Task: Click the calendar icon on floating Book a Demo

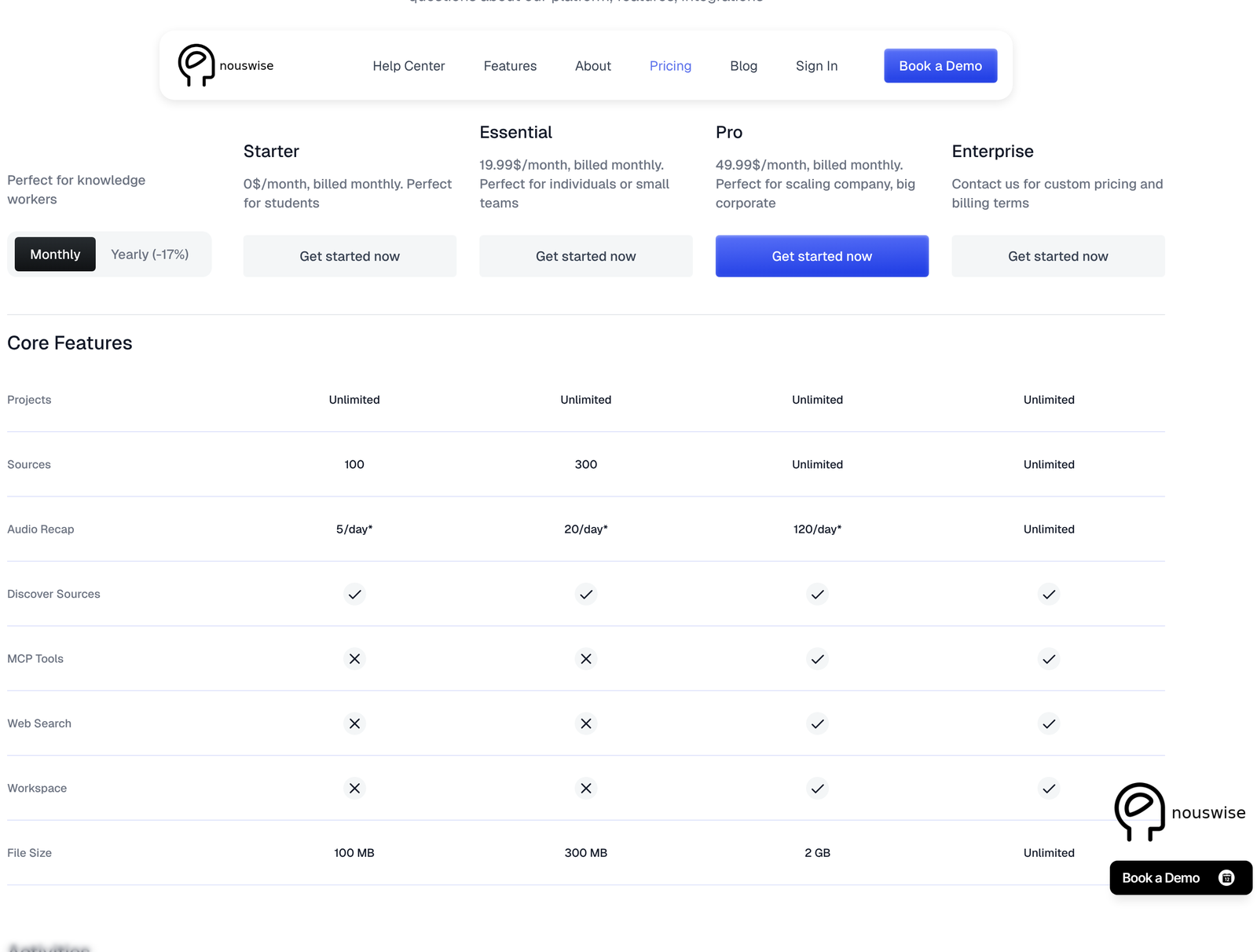Action: click(x=1226, y=878)
